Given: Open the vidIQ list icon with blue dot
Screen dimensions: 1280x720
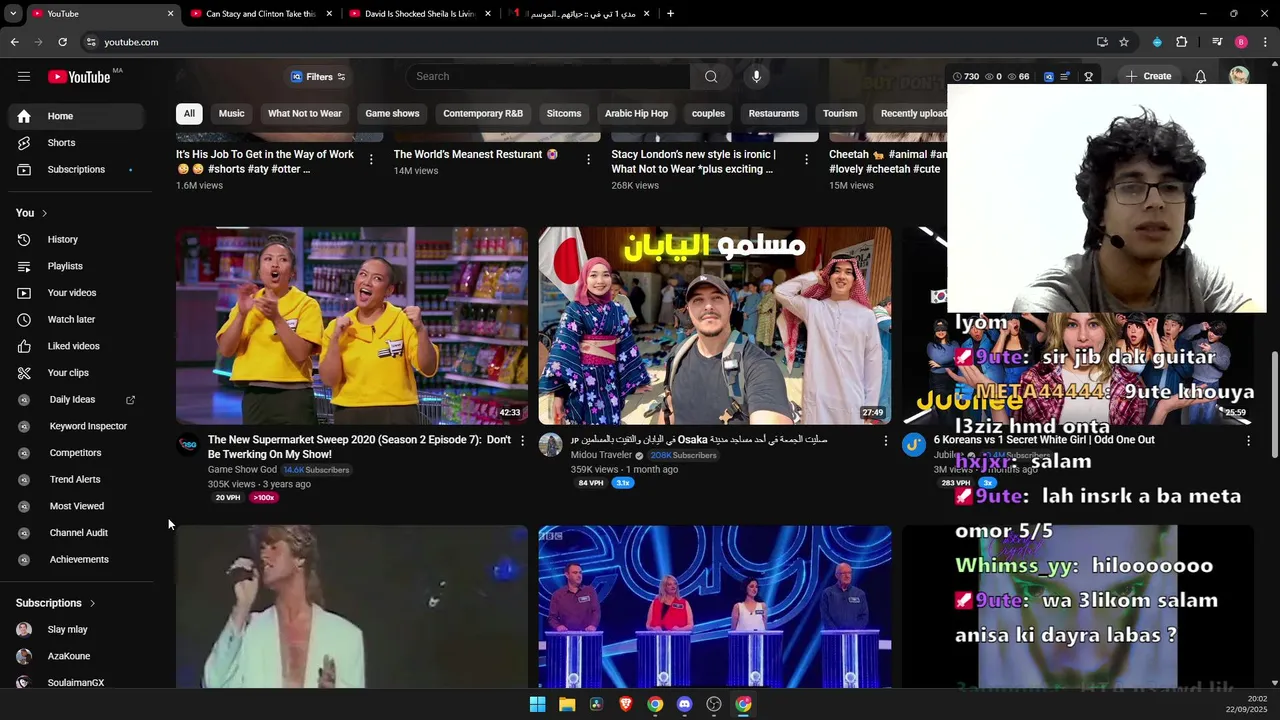Looking at the screenshot, I should [1066, 77].
